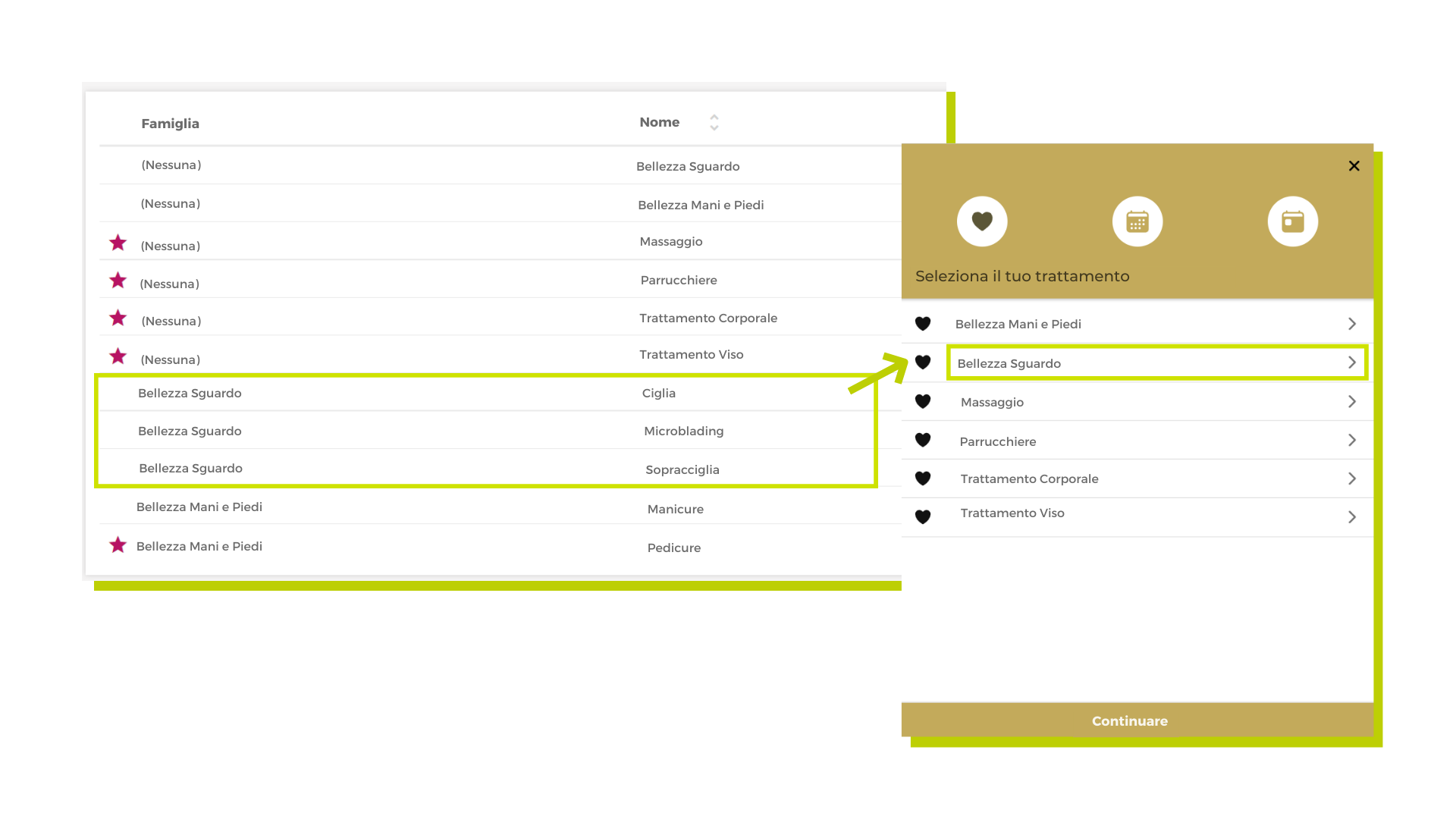Click Trattamento Corporale name cell in table
Viewport: 1456px width, 819px height.
[x=708, y=318]
